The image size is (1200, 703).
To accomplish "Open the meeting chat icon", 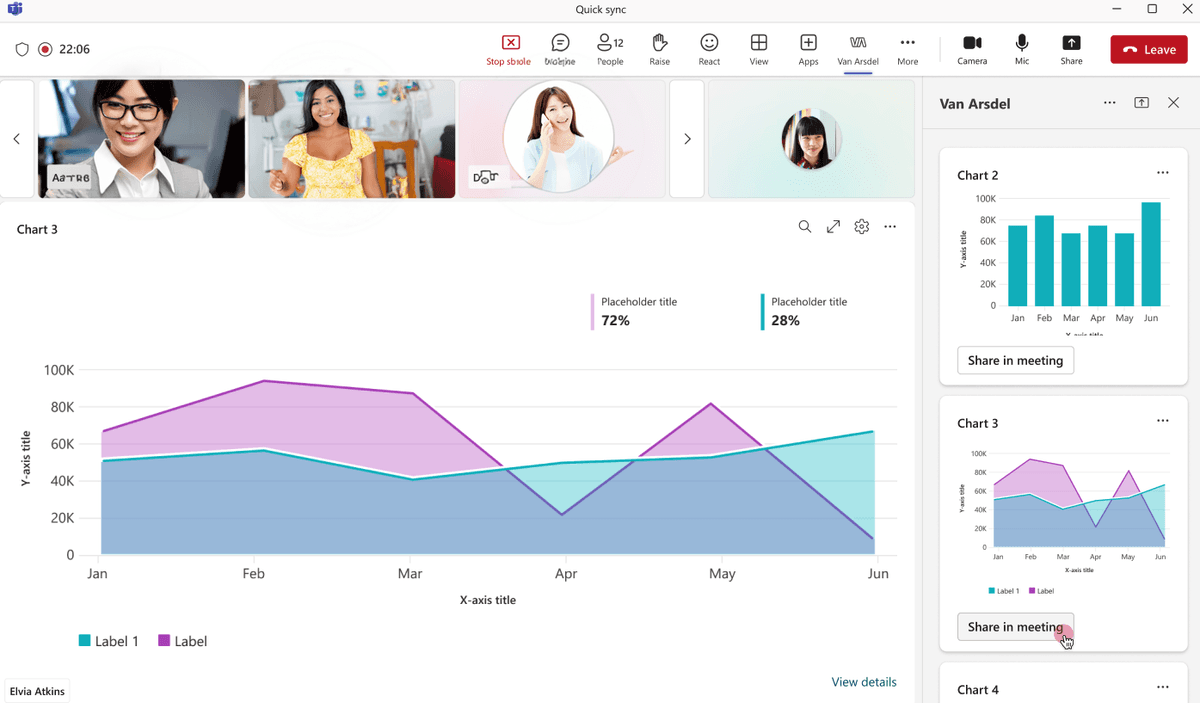I will click(x=560, y=49).
